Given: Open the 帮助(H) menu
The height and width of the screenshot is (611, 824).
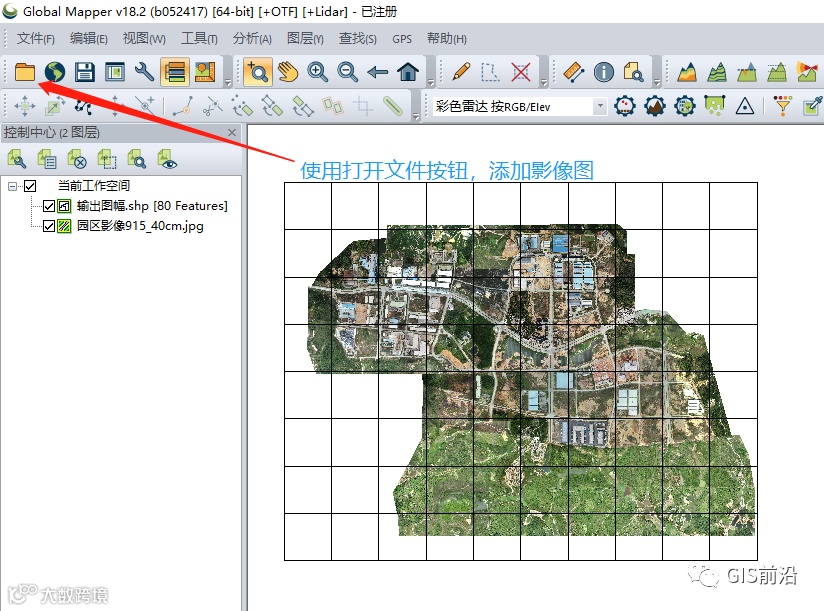Looking at the screenshot, I should 447,38.
